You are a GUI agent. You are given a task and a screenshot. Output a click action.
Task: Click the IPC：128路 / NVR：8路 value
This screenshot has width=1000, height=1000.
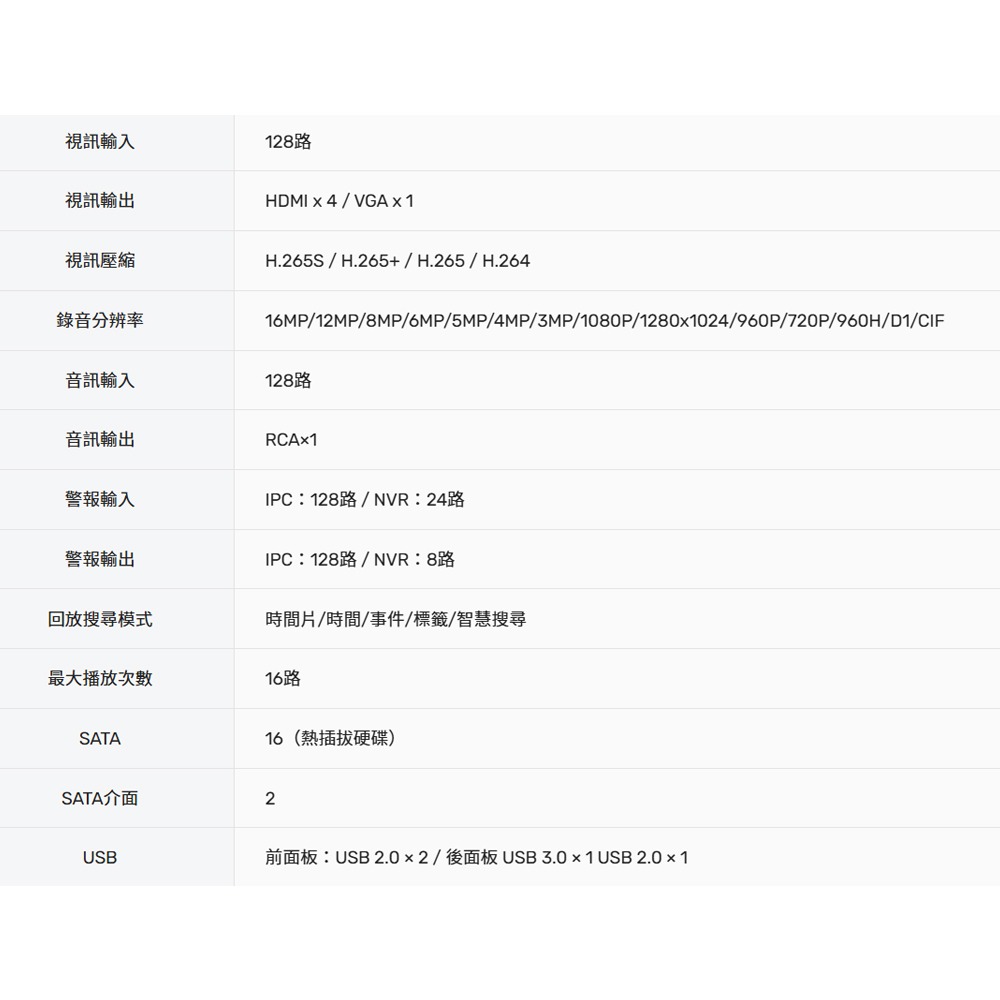click(358, 560)
